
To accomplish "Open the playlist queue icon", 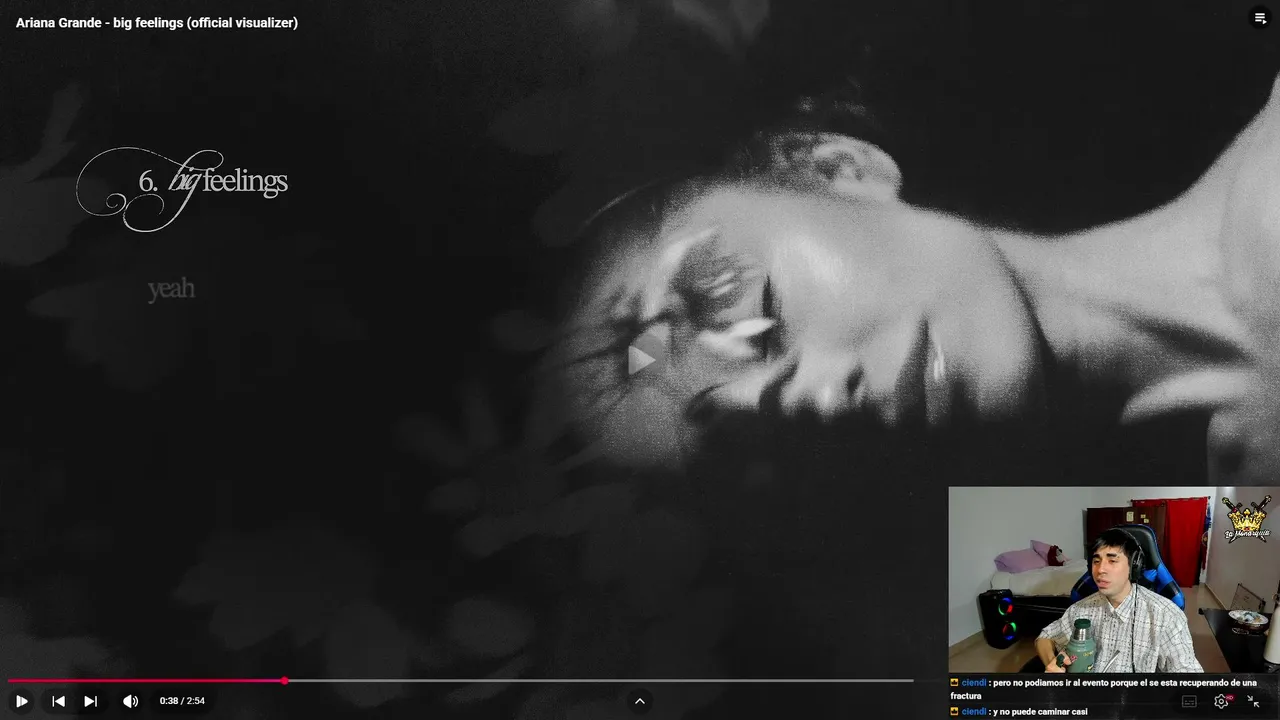I will click(x=1260, y=18).
